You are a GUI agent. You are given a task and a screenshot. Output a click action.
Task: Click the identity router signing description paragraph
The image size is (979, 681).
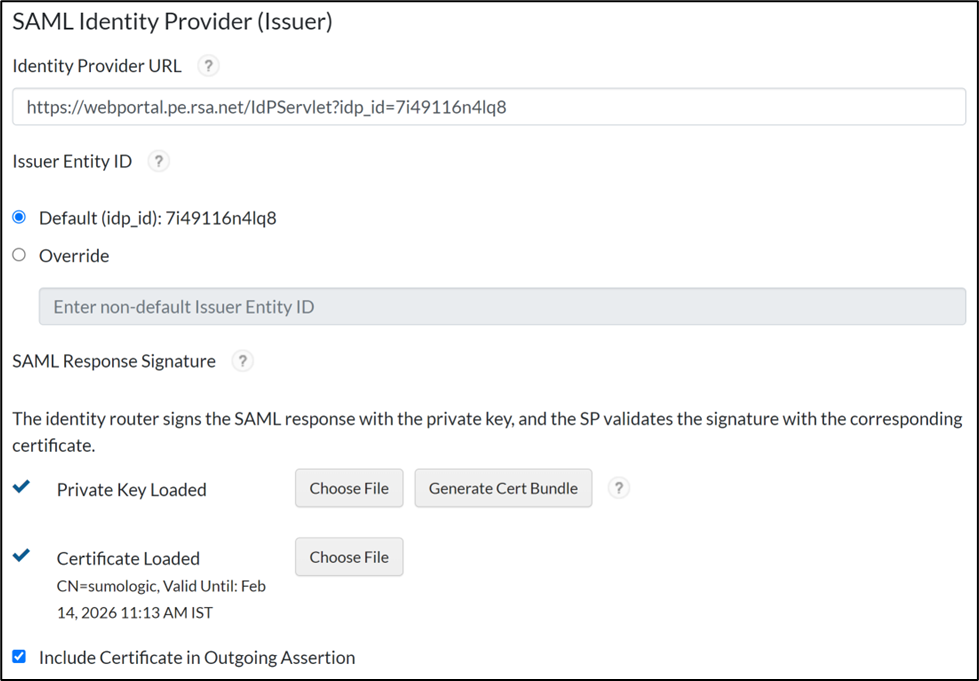pos(487,431)
